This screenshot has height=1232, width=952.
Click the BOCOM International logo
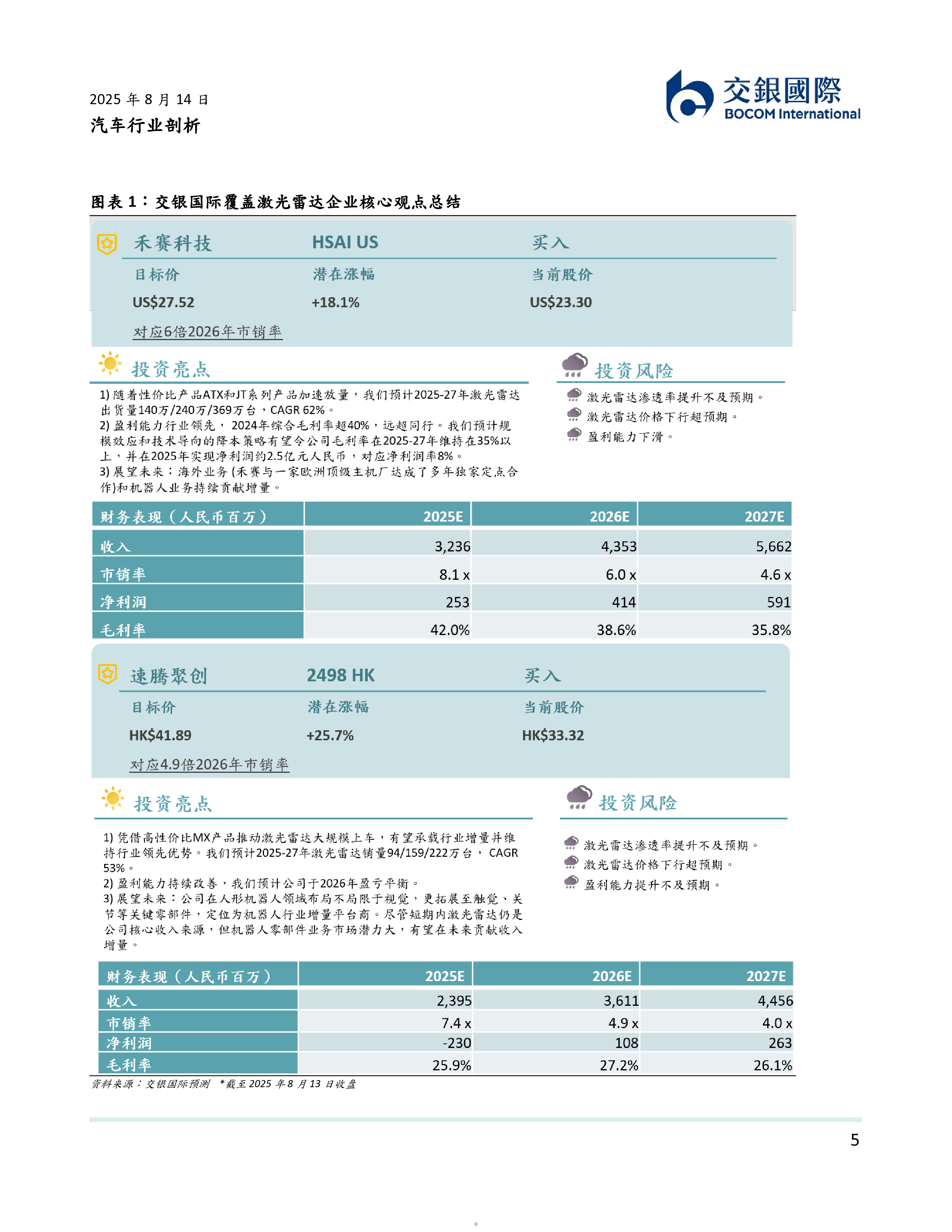pyautogui.click(x=763, y=97)
